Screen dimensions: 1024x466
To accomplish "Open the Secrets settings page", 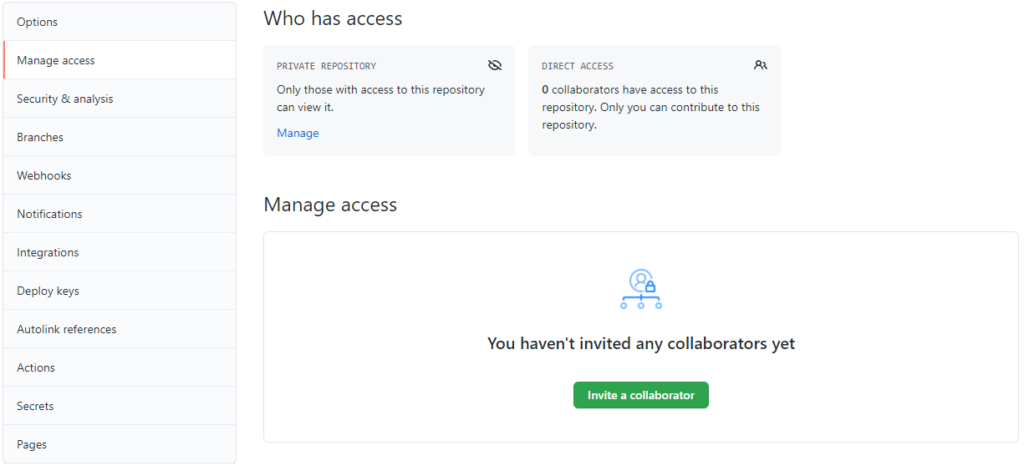I will 35,406.
